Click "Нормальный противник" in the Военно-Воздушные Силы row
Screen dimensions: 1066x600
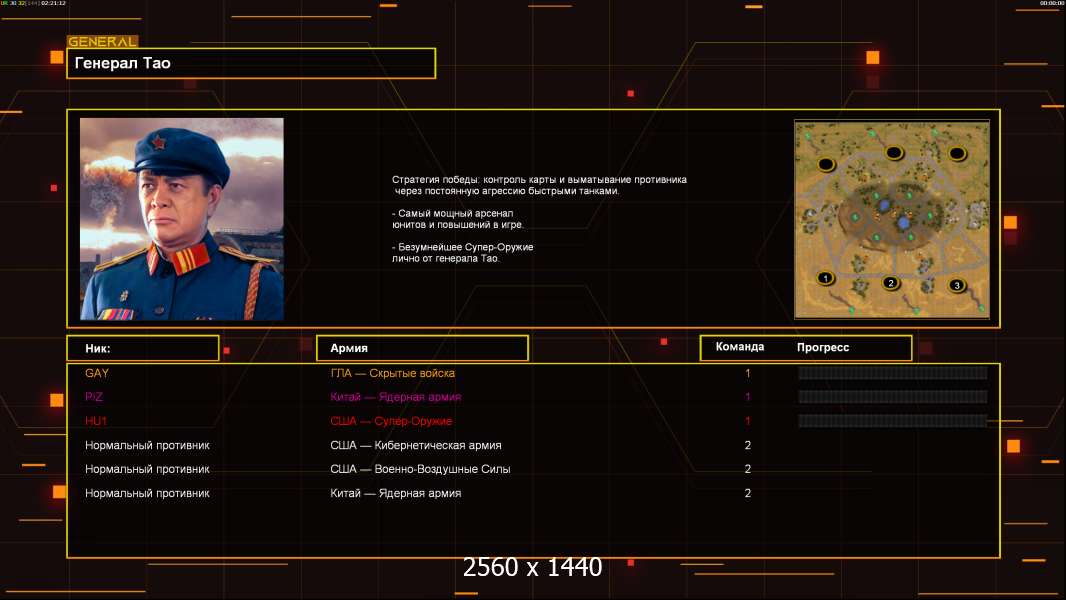pyautogui.click(x=147, y=469)
